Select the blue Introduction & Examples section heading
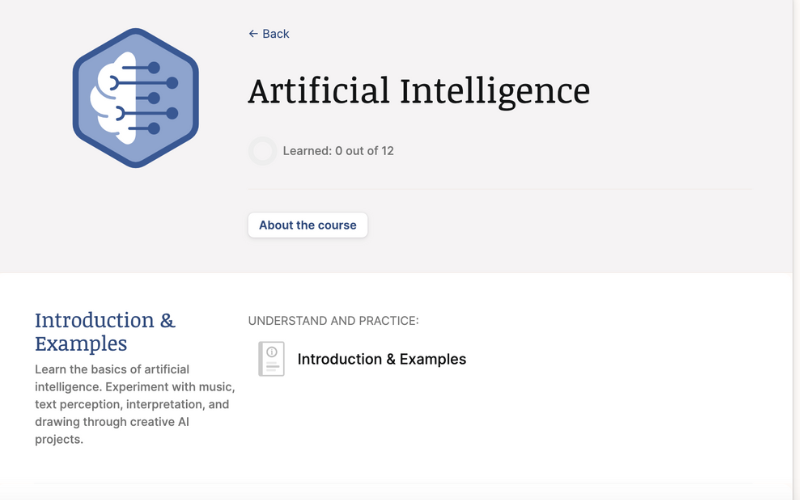 [x=105, y=331]
